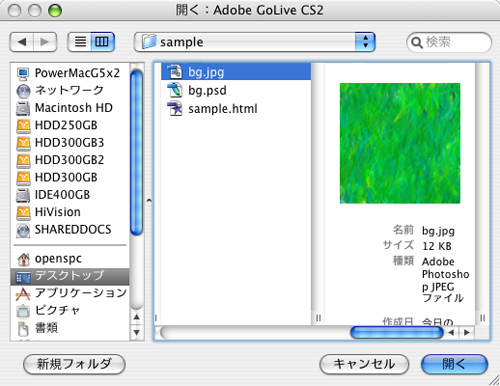Click the キャンセル button
Screen dimensions: 500x386
pyautogui.click(x=364, y=364)
